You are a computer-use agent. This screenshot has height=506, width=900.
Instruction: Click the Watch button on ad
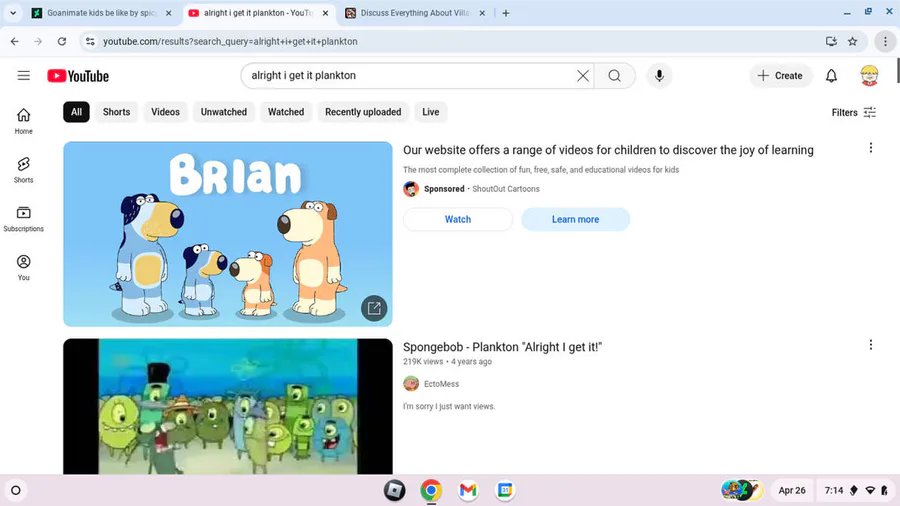pyautogui.click(x=458, y=219)
